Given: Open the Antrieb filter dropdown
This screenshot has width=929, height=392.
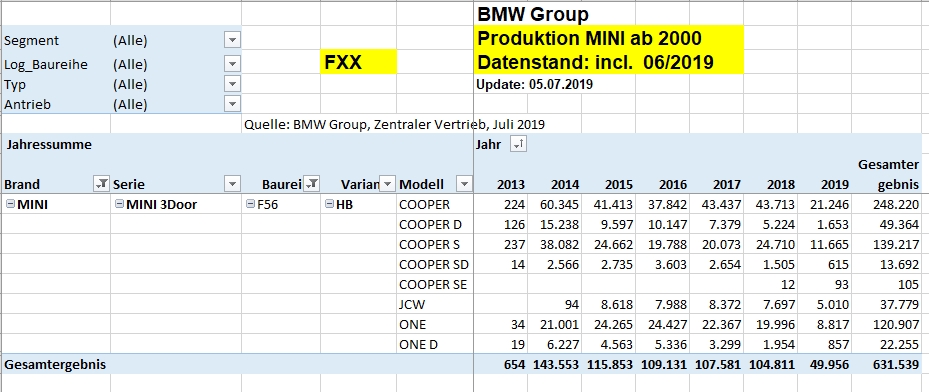Looking at the screenshot, I should tap(232, 104).
